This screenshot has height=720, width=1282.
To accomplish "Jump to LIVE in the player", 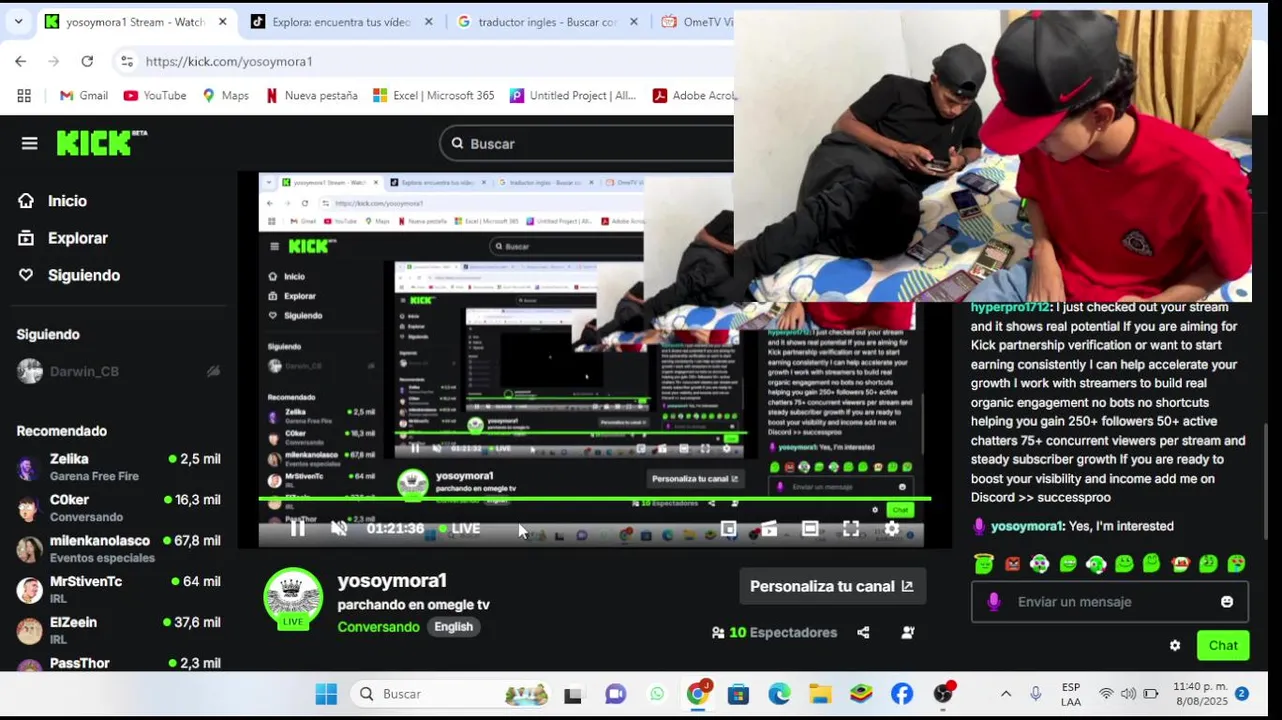I will (x=459, y=529).
